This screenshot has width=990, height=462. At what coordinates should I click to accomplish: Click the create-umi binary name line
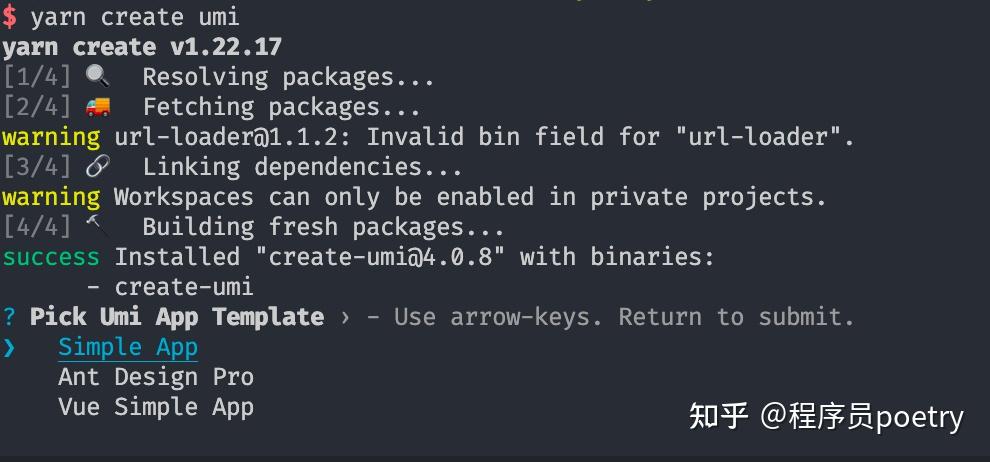[184, 287]
